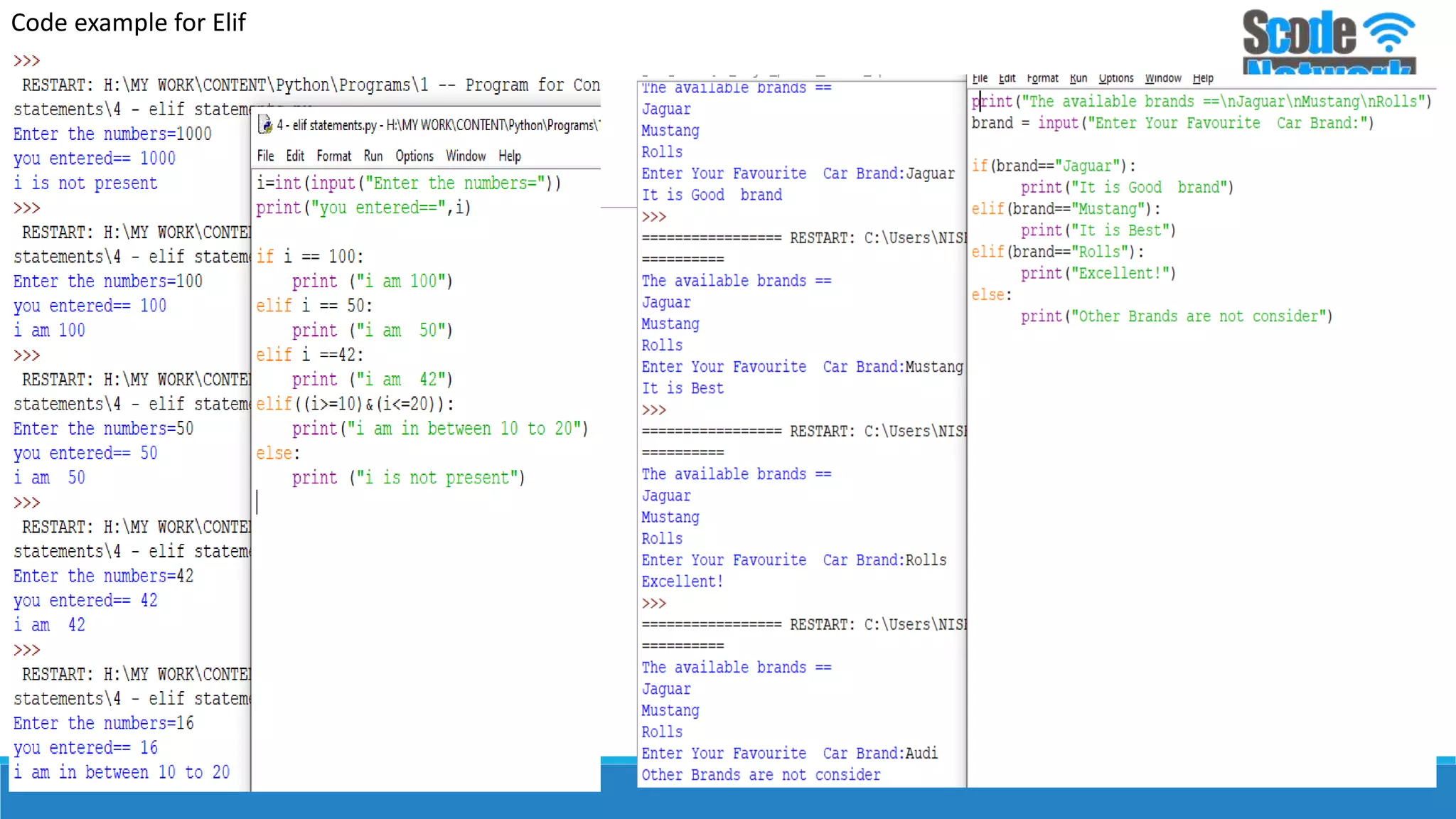Open Run menu in the car brand editor

[x=1078, y=78]
